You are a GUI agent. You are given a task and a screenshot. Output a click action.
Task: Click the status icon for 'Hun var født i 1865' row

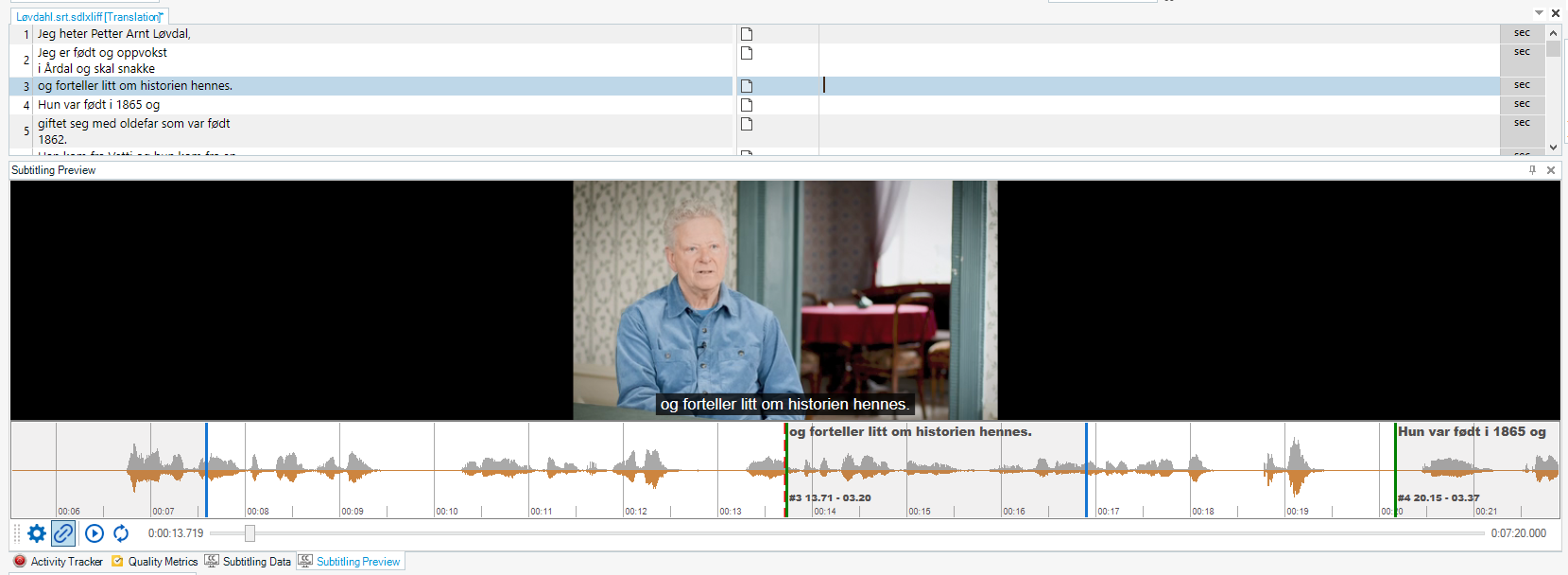pyautogui.click(x=747, y=105)
